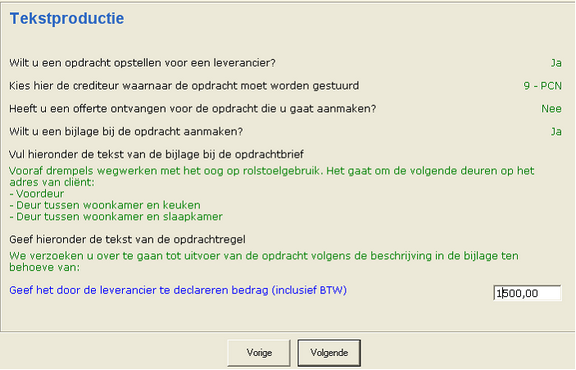Image resolution: width=576 pixels, height=370 pixels.
Task: Select the Kies hier de crediteur question
Action: tap(184, 86)
